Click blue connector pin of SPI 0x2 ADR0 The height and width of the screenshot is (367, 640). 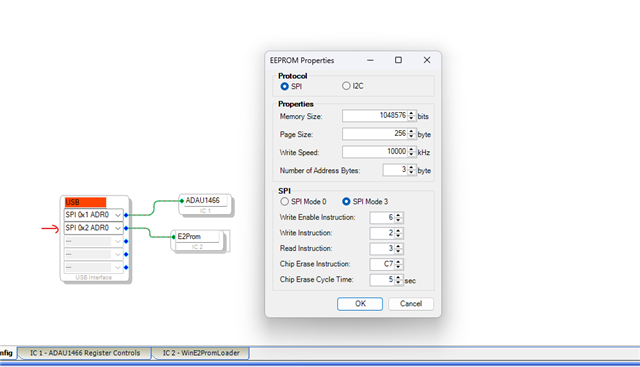click(x=126, y=228)
